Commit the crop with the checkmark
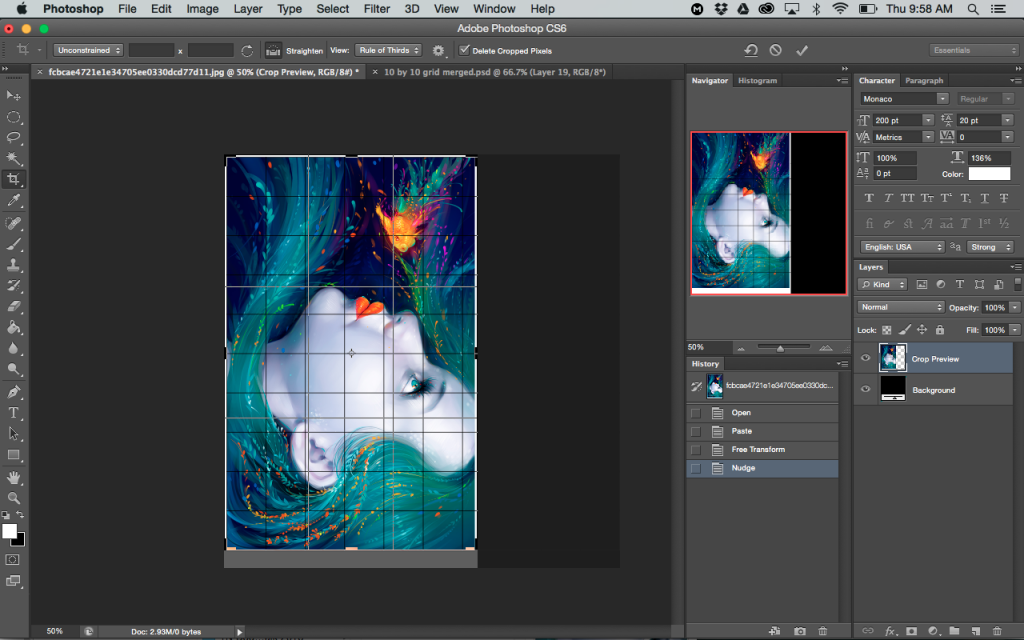This screenshot has width=1024, height=640. coord(802,50)
